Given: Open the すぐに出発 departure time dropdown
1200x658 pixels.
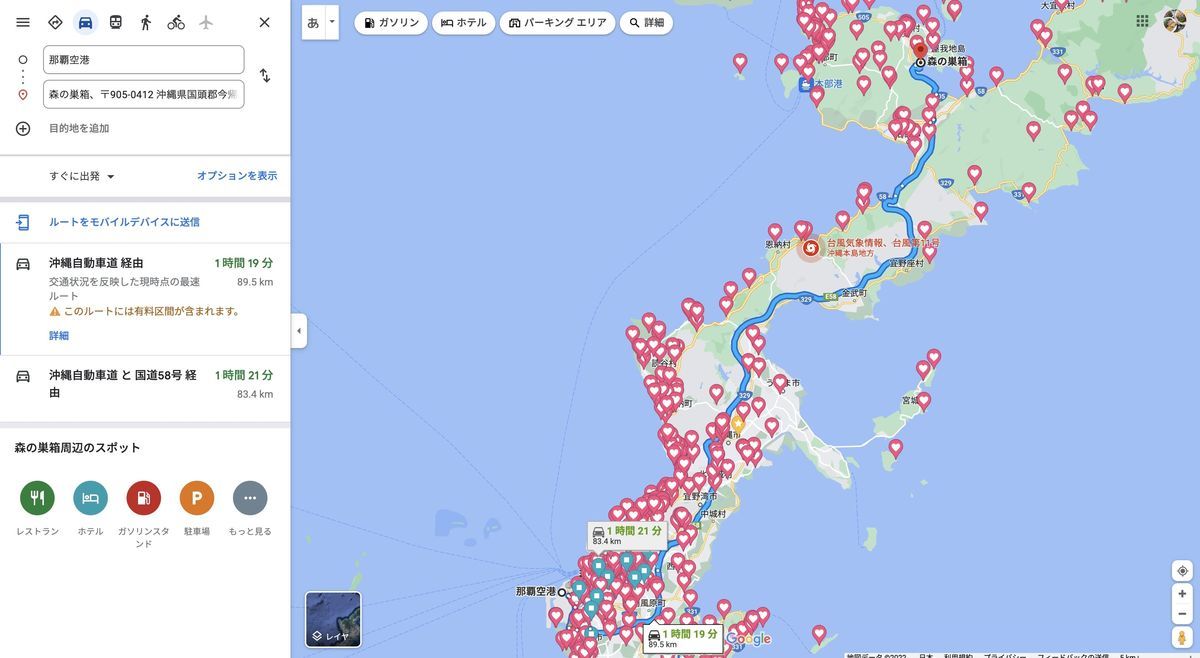Looking at the screenshot, I should (x=82, y=176).
